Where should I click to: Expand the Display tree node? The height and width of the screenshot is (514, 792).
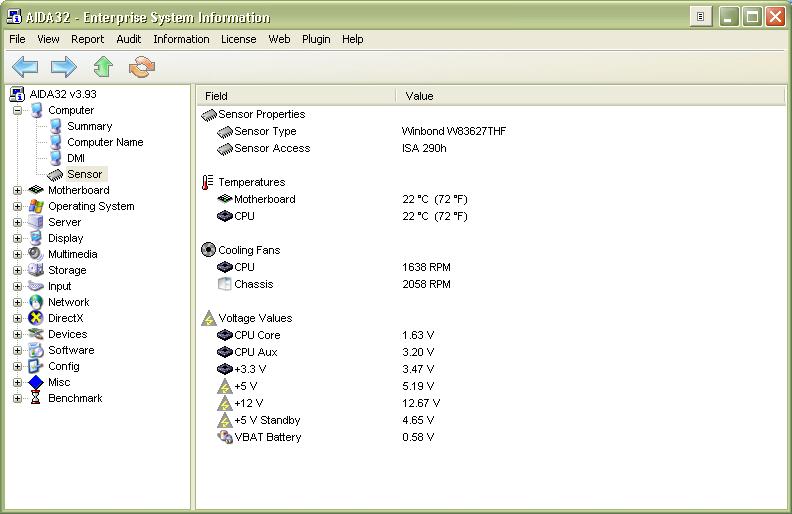coord(18,238)
